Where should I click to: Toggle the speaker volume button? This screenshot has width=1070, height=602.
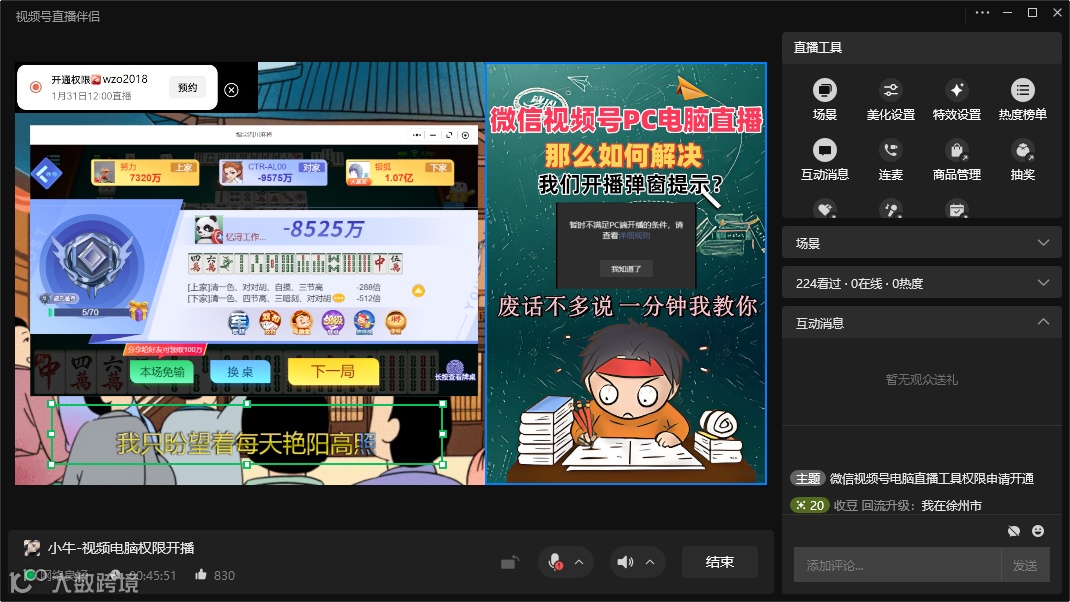click(x=625, y=562)
